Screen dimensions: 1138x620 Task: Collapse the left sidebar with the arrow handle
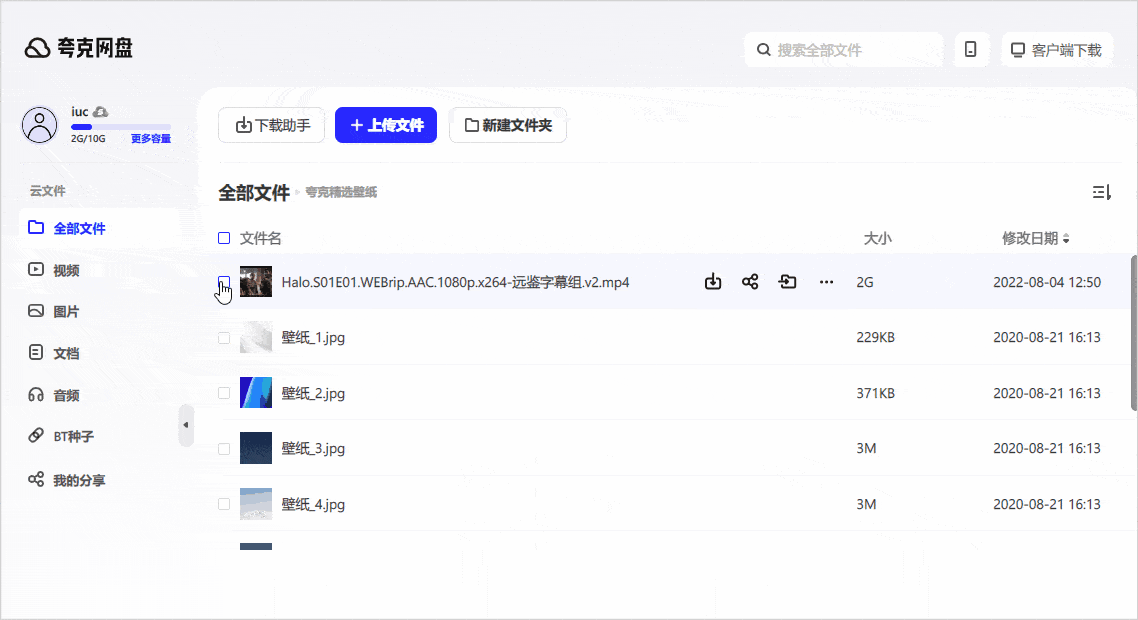click(x=185, y=425)
